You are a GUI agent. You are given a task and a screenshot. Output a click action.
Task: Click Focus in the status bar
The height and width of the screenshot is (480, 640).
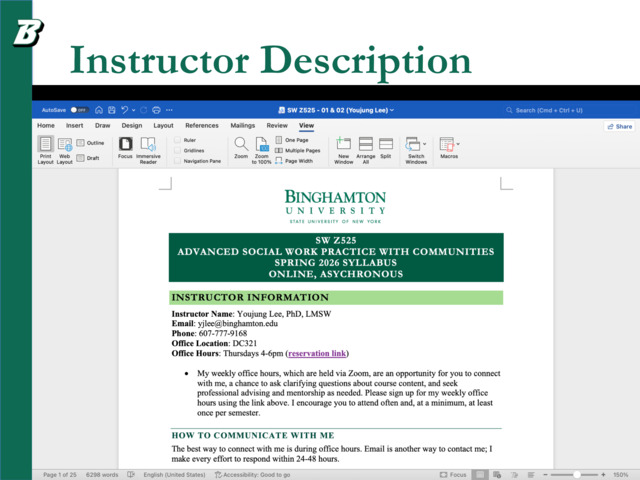pos(453,475)
